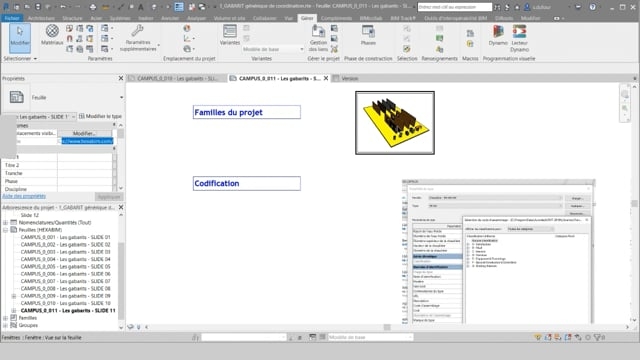Expand the Sélectionner dropdown
The width and height of the screenshot is (640, 360).
20,59
